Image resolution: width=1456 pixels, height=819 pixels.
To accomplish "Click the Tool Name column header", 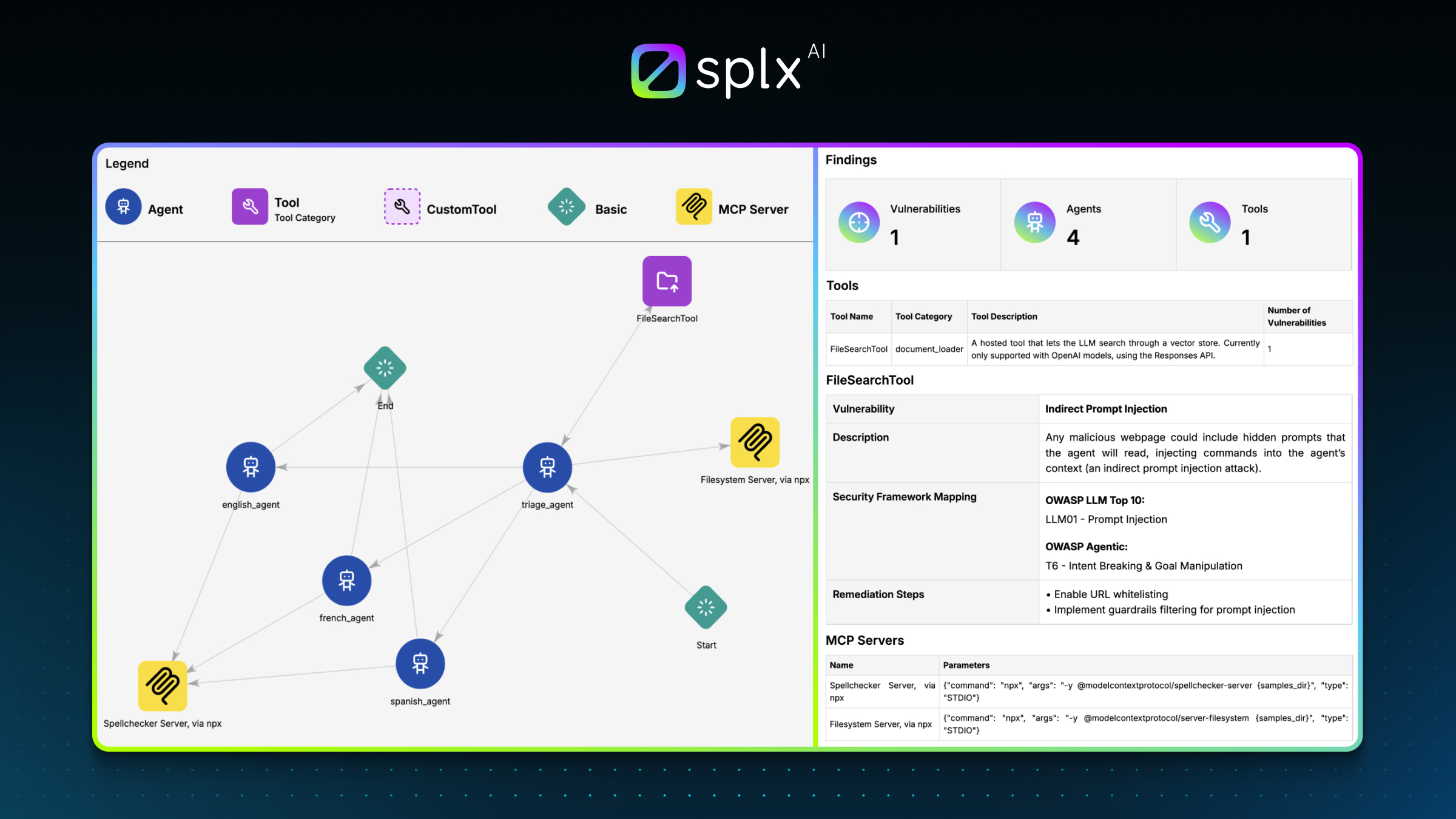I will click(852, 317).
